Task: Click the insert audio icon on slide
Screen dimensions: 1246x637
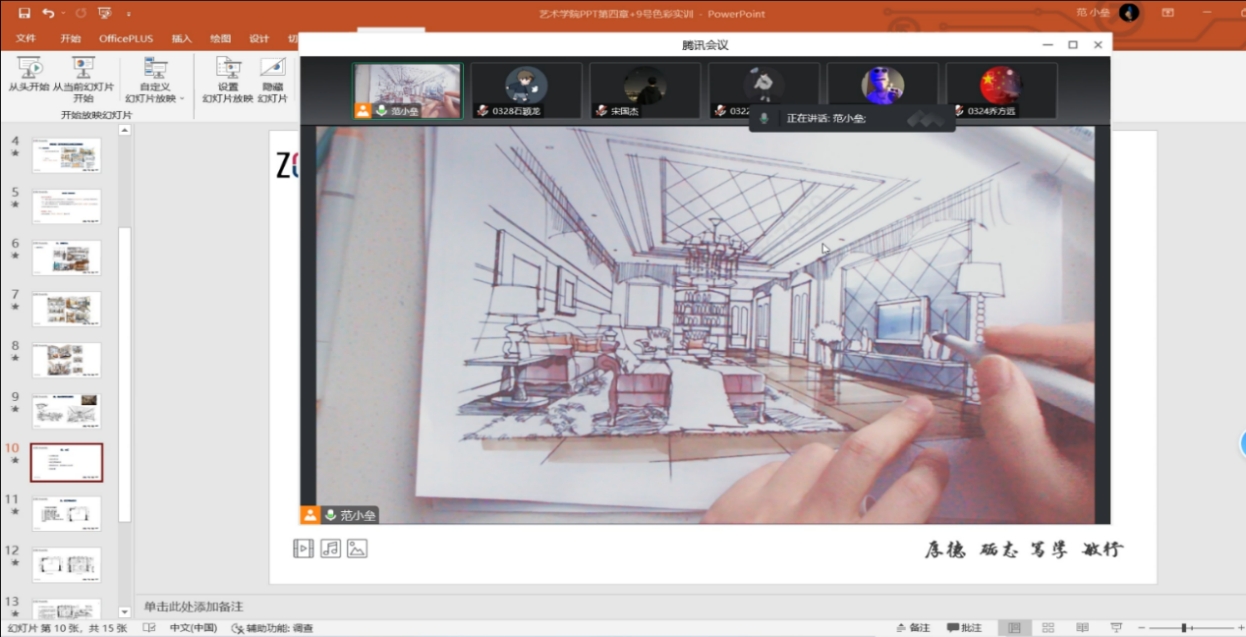Action: 330,548
